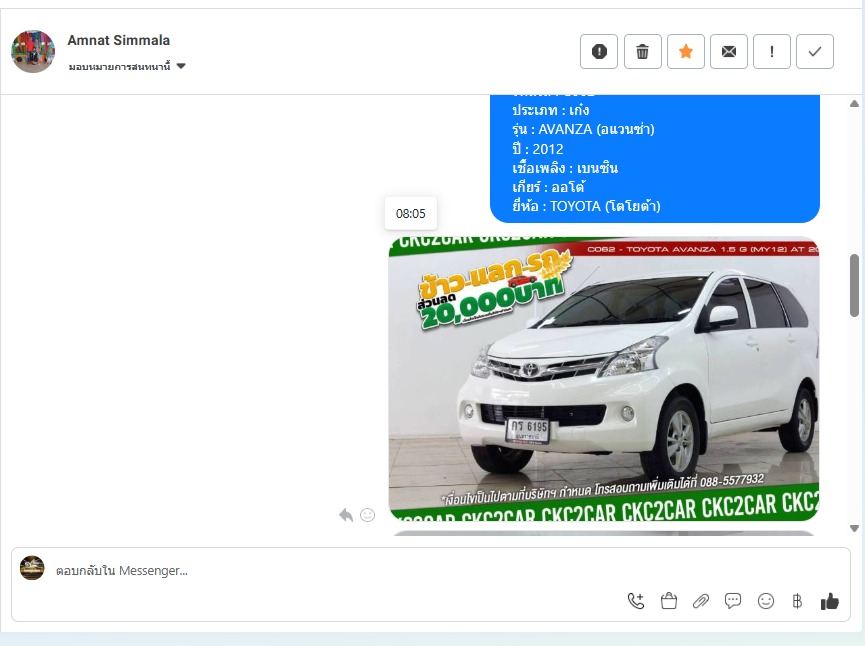Mark conversation unread via envelope icon

pos(728,51)
